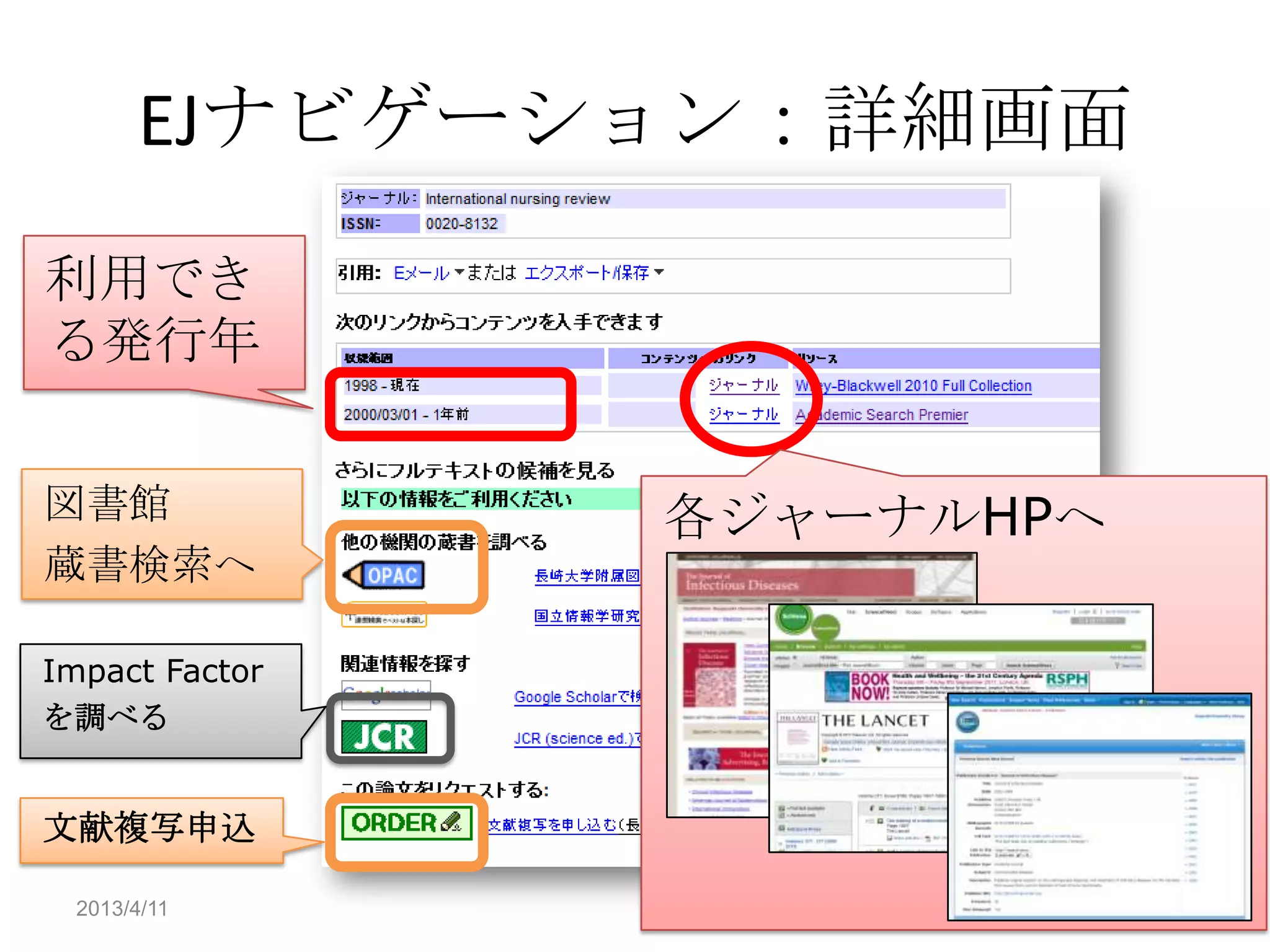Click green '以下の情報をご利用ください' bar
Image resolution: width=1270 pixels, height=952 pixels.
[490, 499]
